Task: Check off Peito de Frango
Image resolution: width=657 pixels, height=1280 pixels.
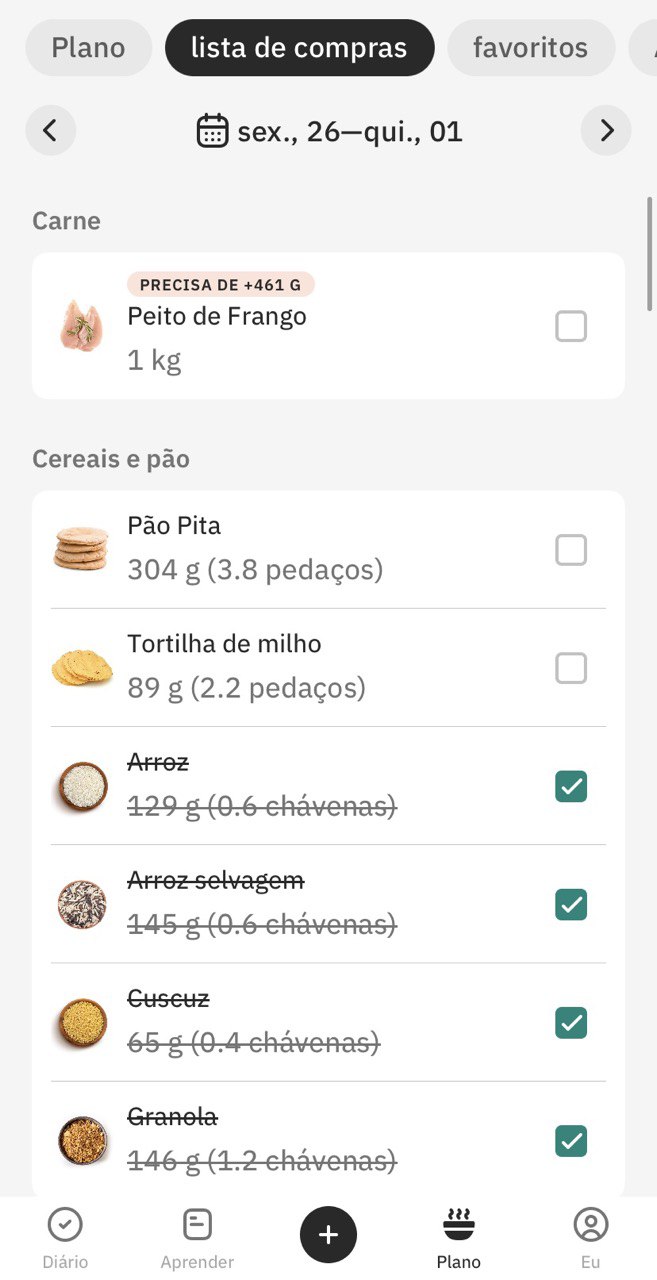Action: click(571, 326)
